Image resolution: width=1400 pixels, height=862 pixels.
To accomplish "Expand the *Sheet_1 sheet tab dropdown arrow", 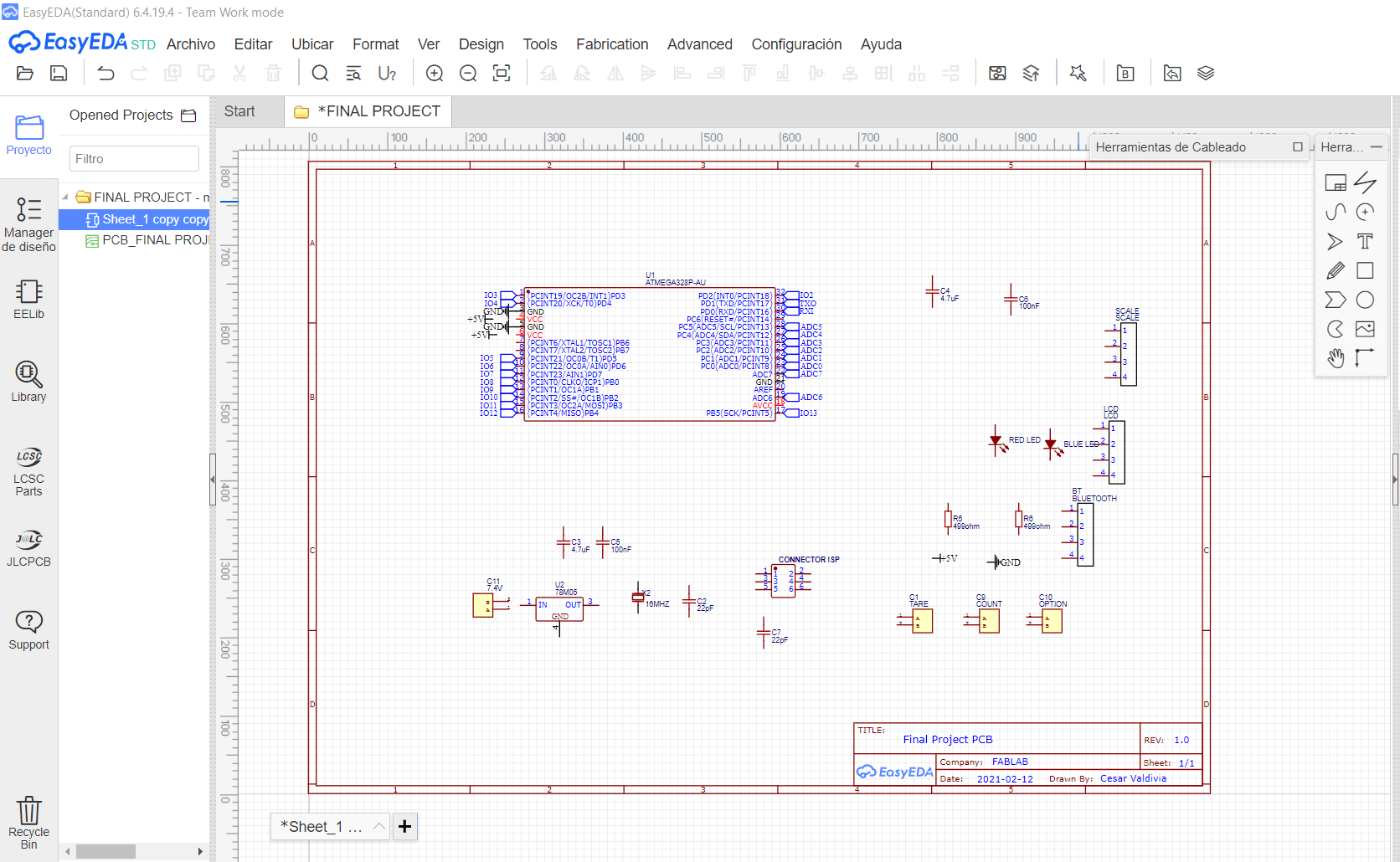I will click(379, 827).
